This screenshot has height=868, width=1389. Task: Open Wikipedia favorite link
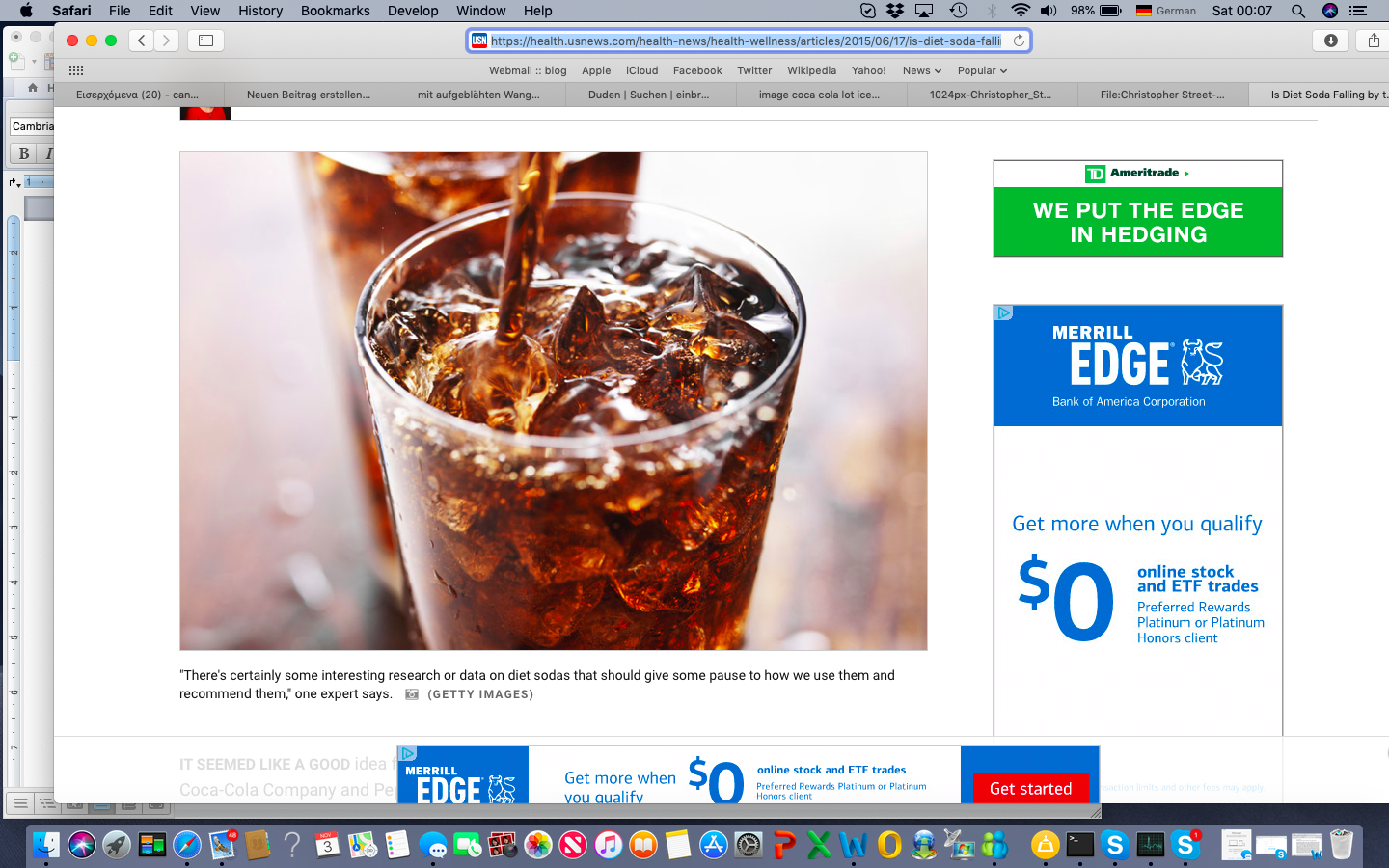click(x=811, y=70)
